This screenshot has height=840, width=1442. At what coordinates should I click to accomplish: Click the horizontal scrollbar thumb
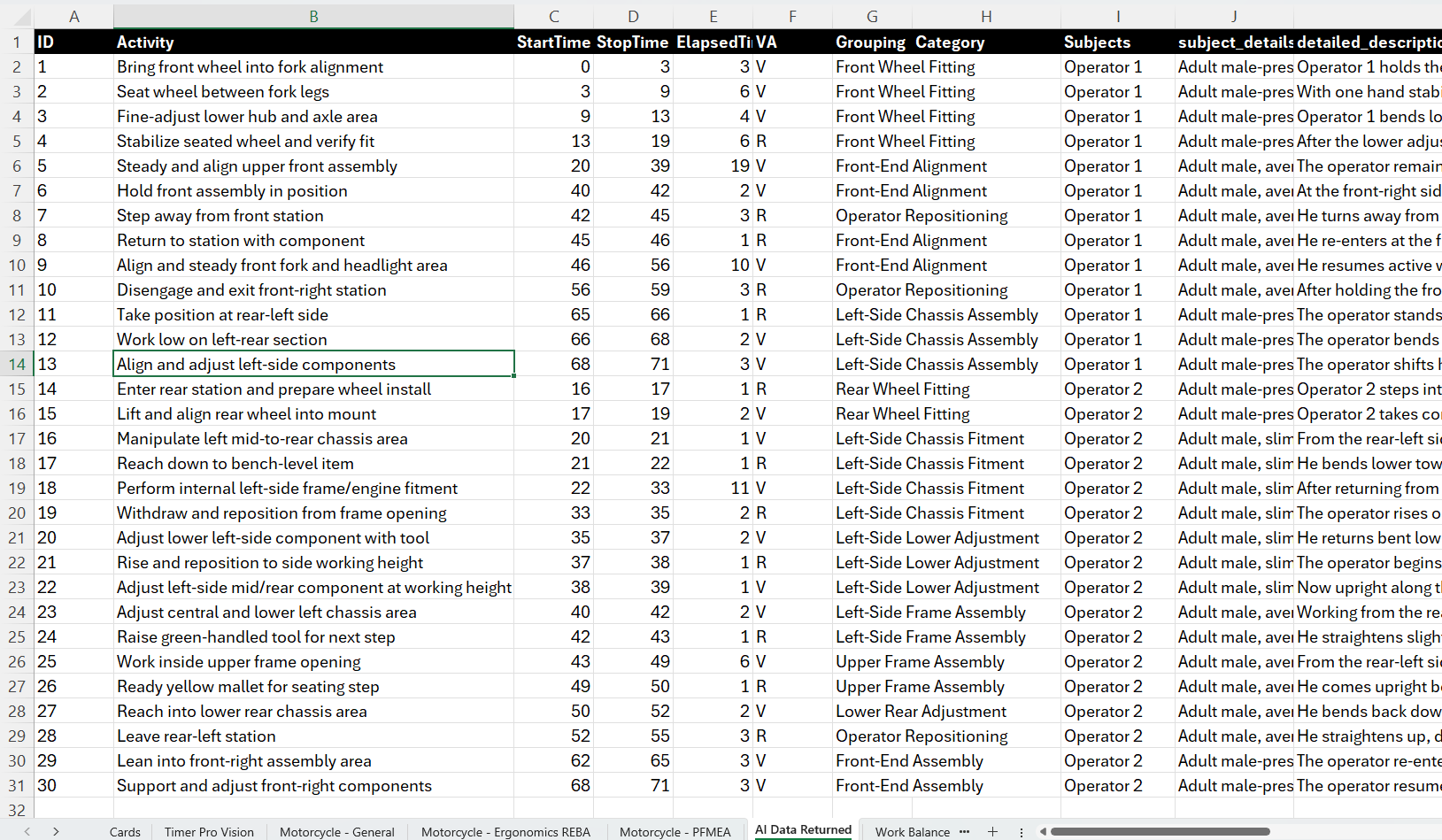(x=1160, y=831)
